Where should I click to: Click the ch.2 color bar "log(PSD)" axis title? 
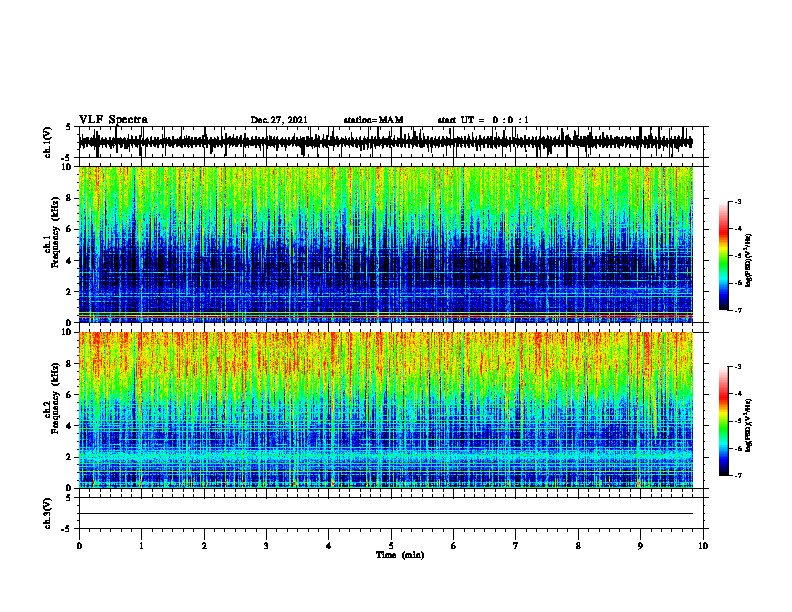(x=749, y=425)
